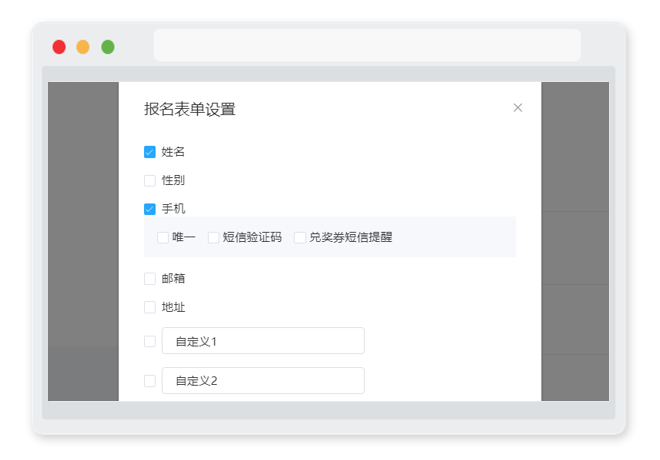Click the 自定义2 input field
The image size is (660, 460).
[x=263, y=380]
